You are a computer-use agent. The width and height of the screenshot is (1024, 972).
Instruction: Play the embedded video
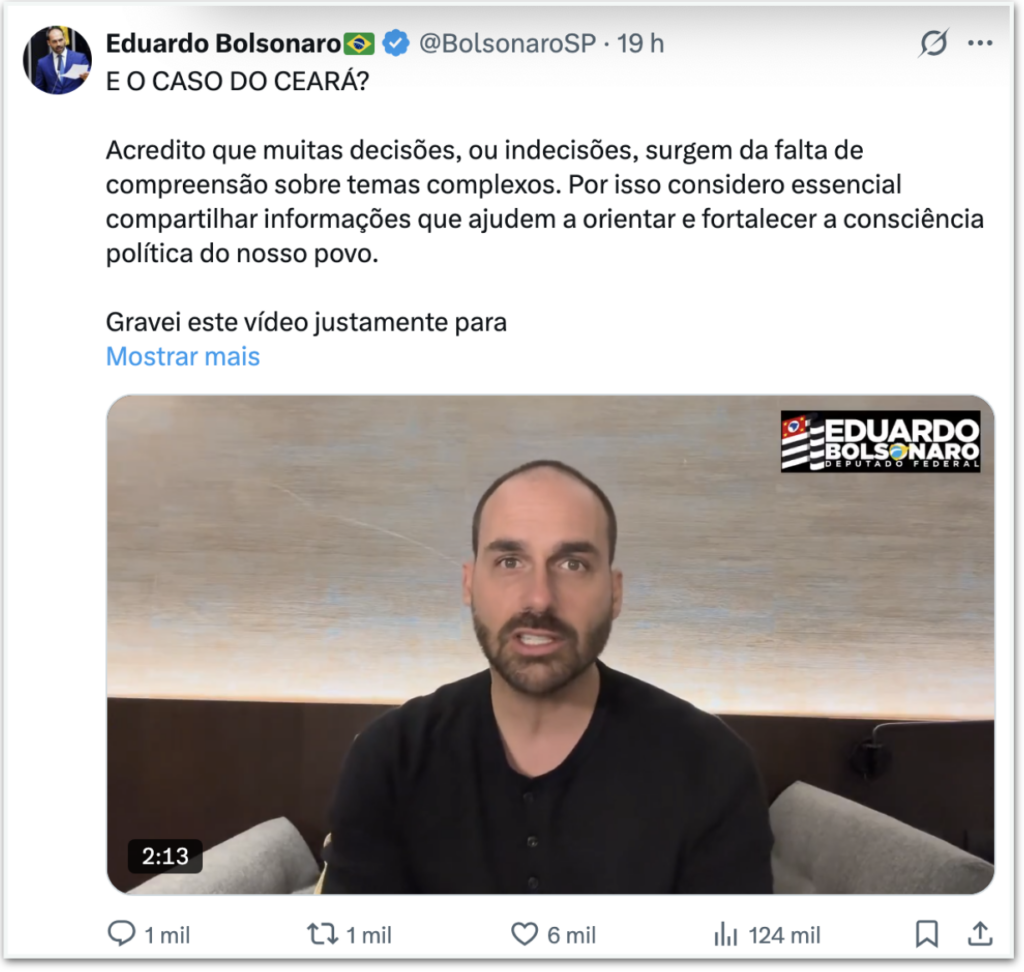(550, 644)
